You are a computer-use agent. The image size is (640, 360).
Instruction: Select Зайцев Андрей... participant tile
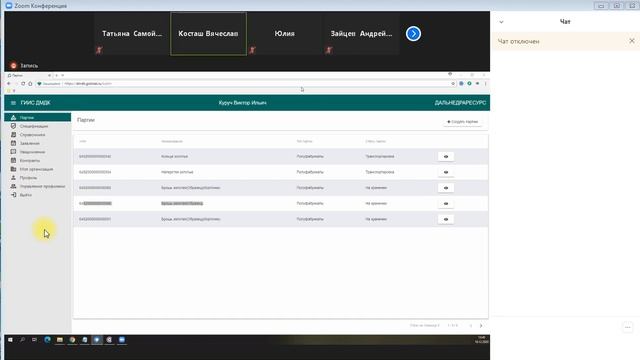(361, 33)
